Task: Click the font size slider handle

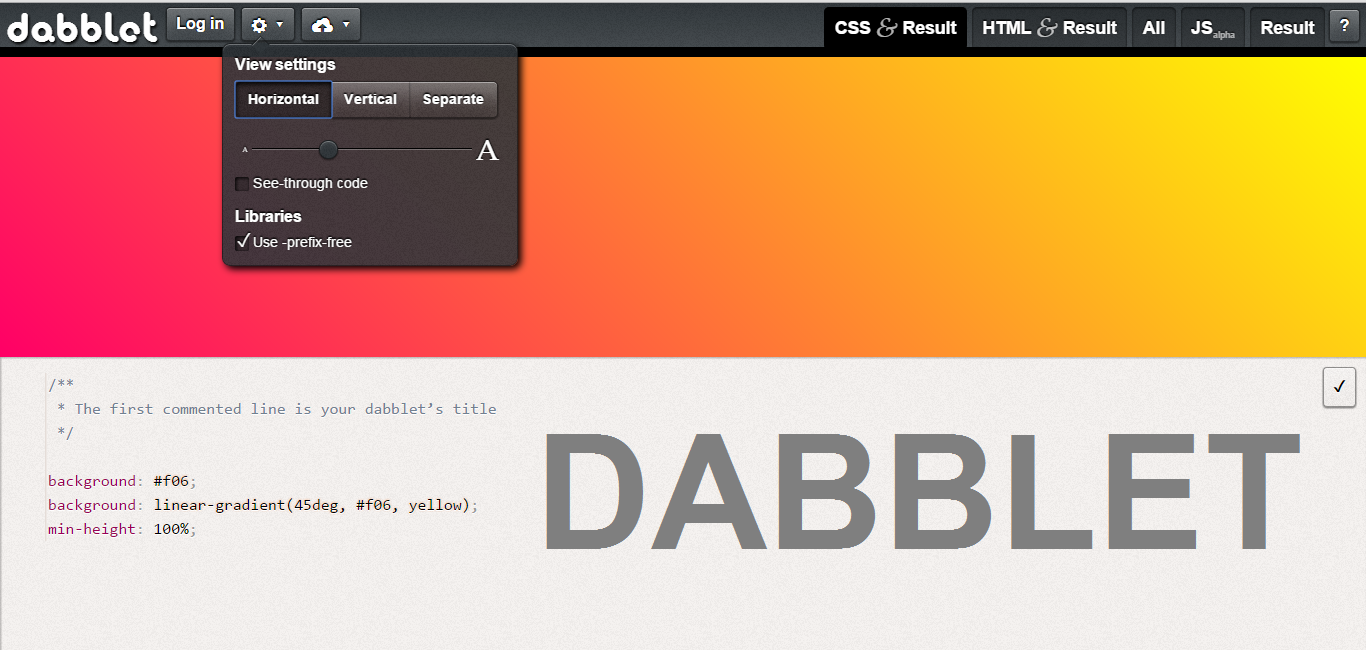Action: point(328,150)
